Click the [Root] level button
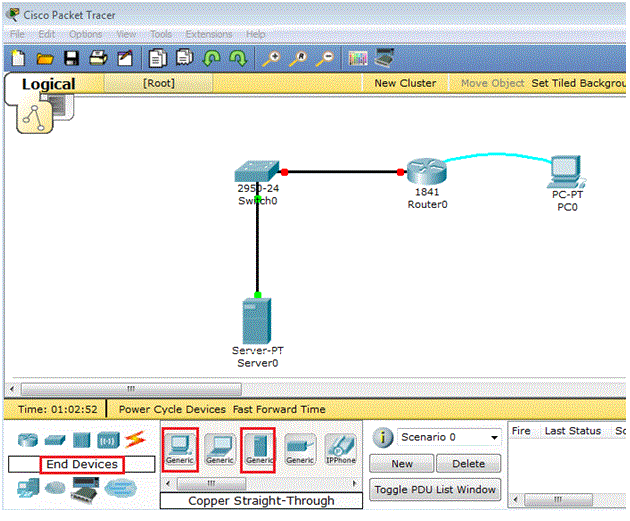 coord(159,83)
